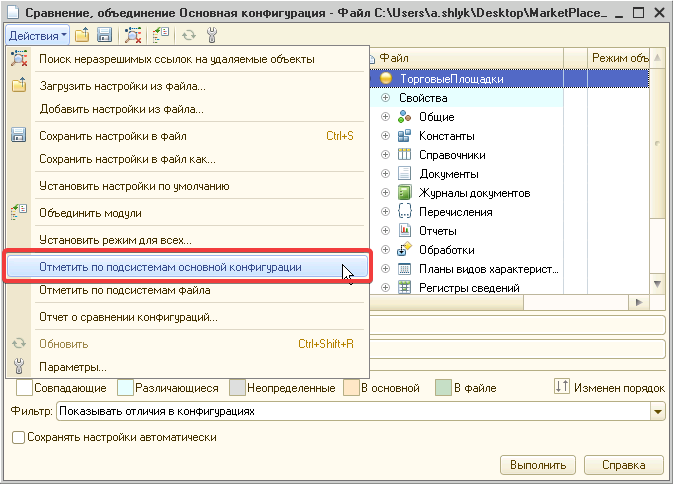Click the merge modules toolbar icon
Image resolution: width=673 pixels, height=484 pixels.
point(162,35)
